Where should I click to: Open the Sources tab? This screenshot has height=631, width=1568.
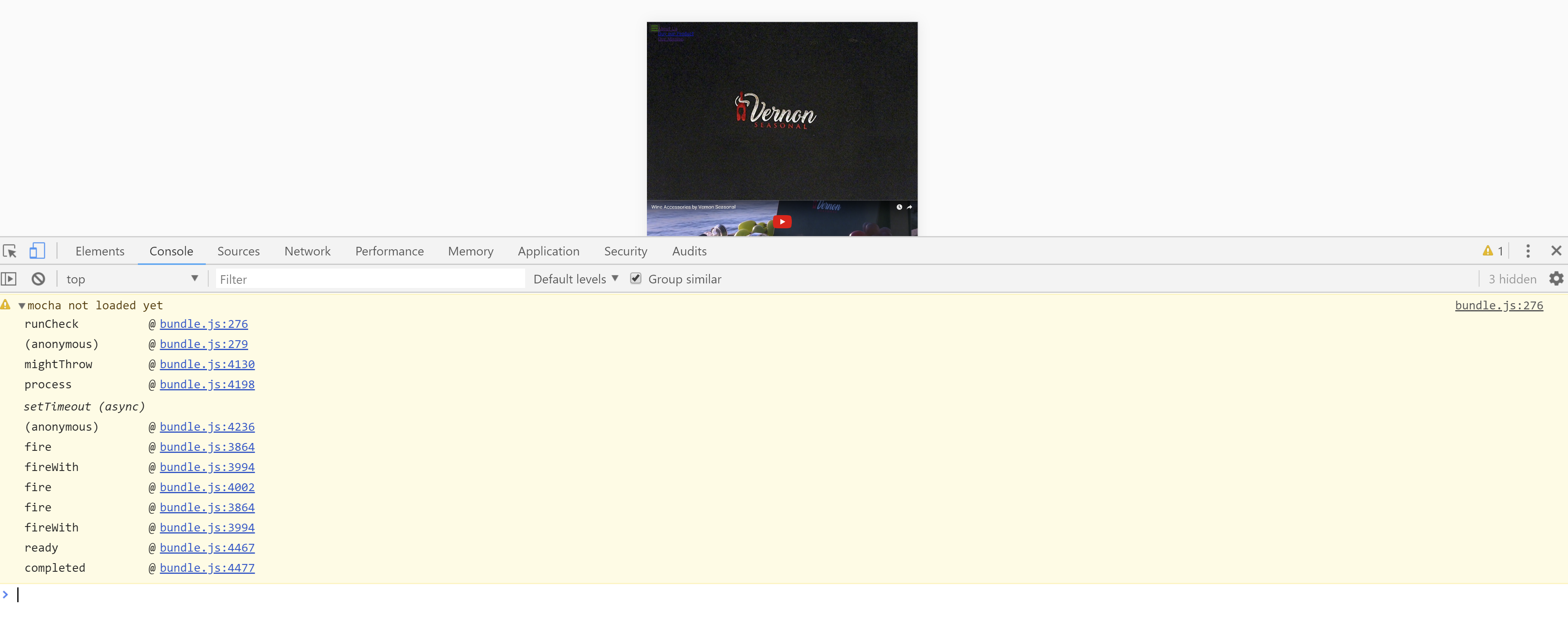[x=238, y=251]
